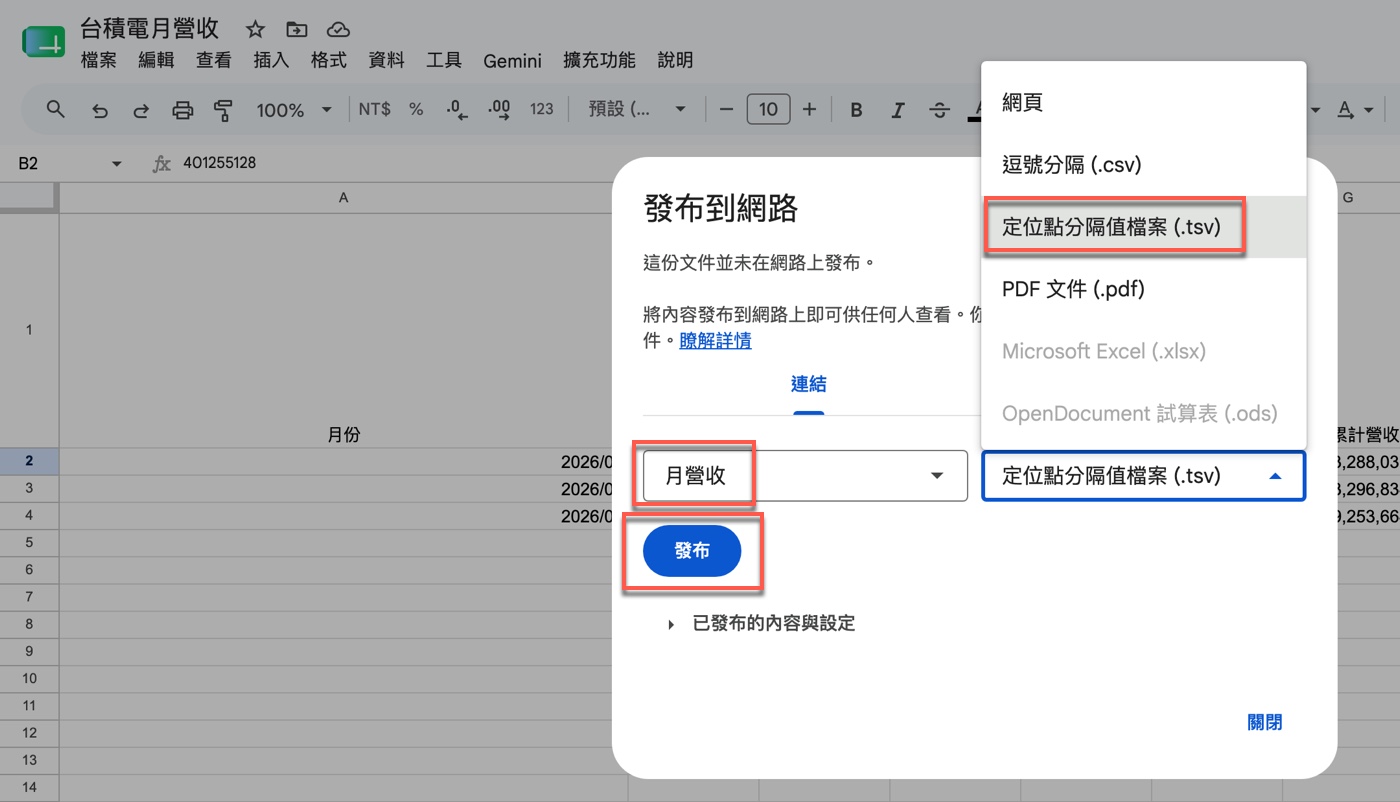Open the 資料 menu
Image resolution: width=1400 pixels, height=802 pixels.
point(386,60)
